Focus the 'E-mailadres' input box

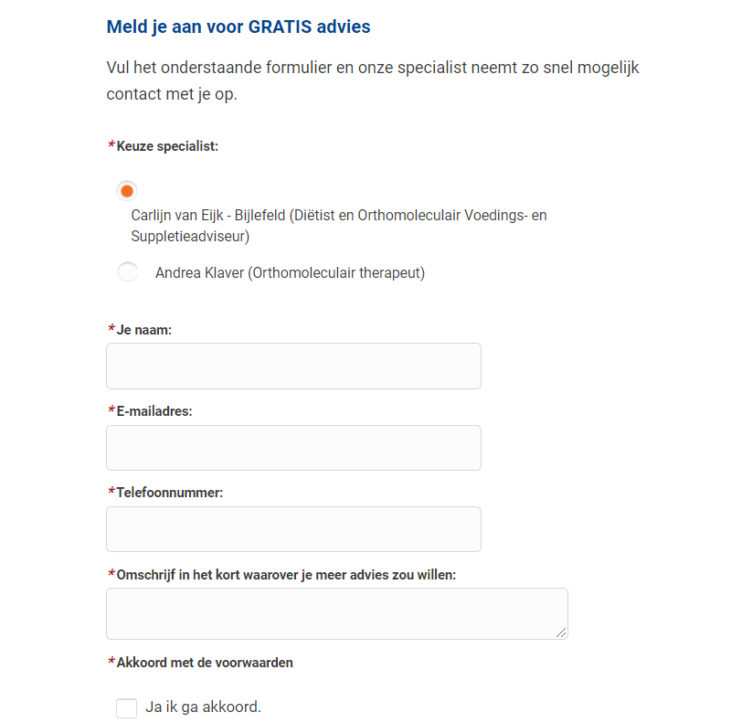point(293,448)
